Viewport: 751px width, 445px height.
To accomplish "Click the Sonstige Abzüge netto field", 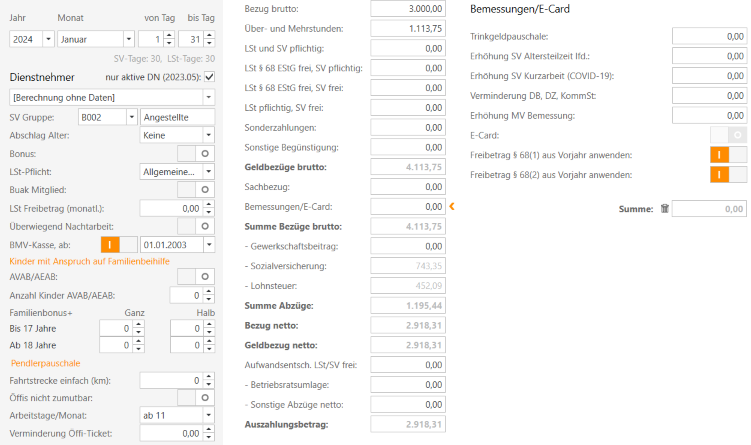I will click(x=408, y=404).
